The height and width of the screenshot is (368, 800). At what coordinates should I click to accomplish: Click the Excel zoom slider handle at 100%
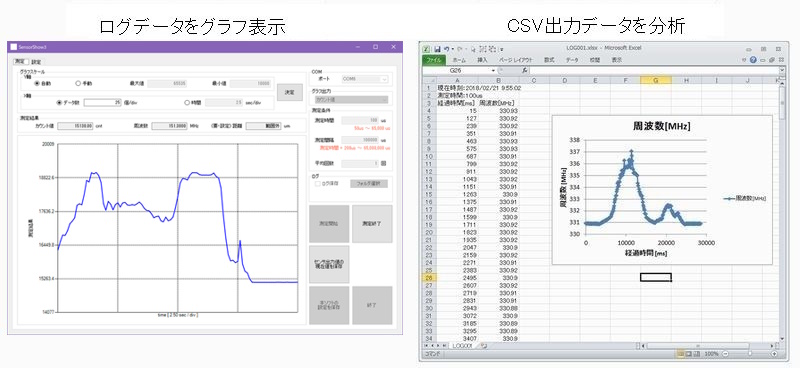749,353
